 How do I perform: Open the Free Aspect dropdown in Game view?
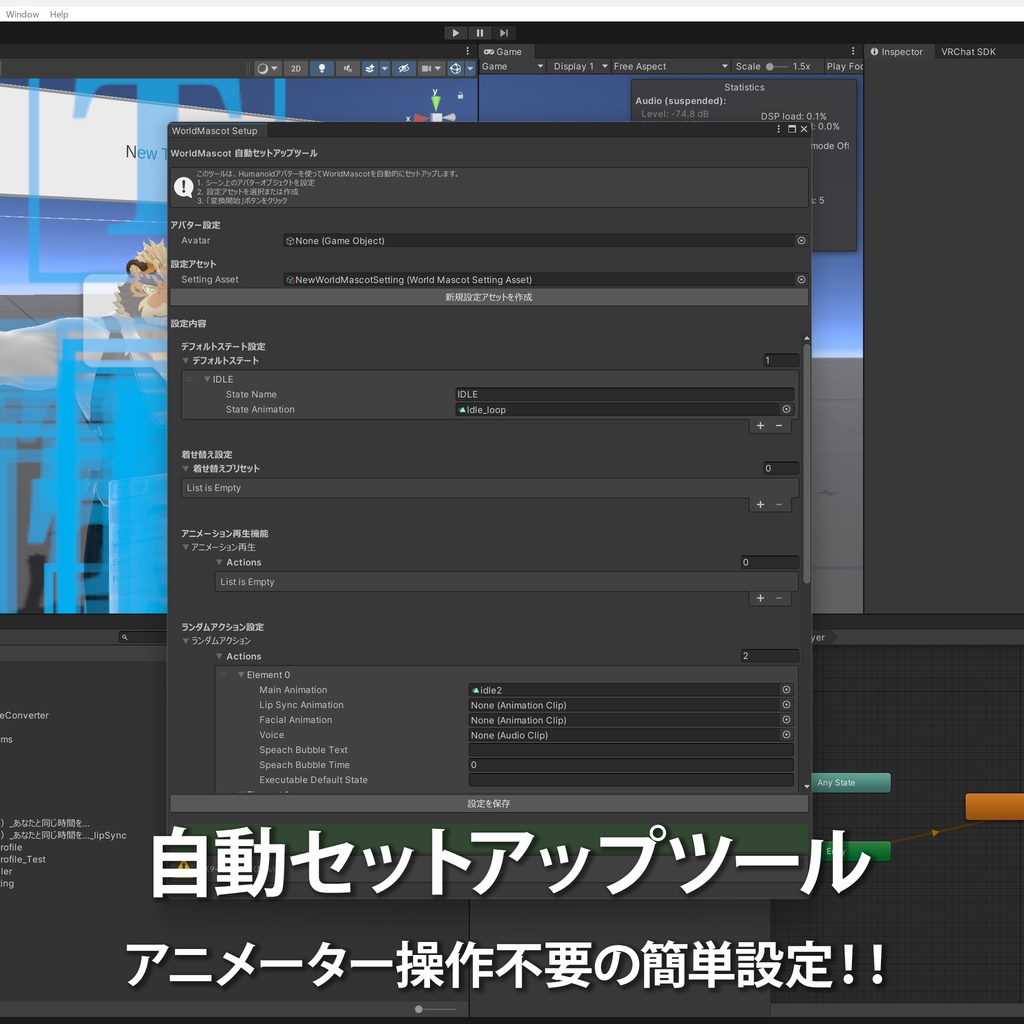pyautogui.click(x=670, y=66)
